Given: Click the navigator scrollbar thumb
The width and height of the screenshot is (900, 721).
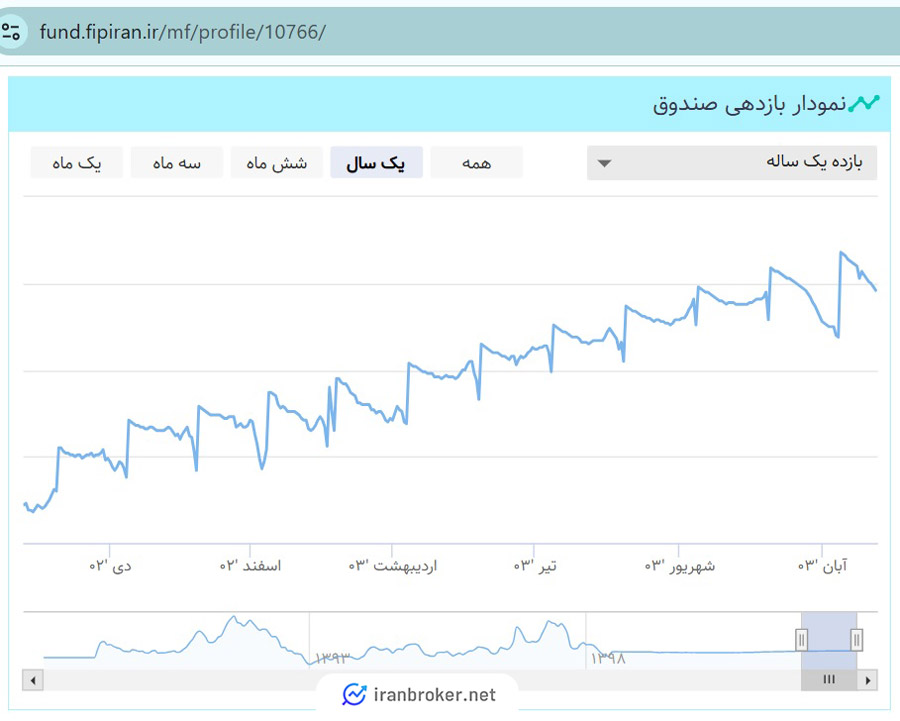Looking at the screenshot, I should 829,680.
